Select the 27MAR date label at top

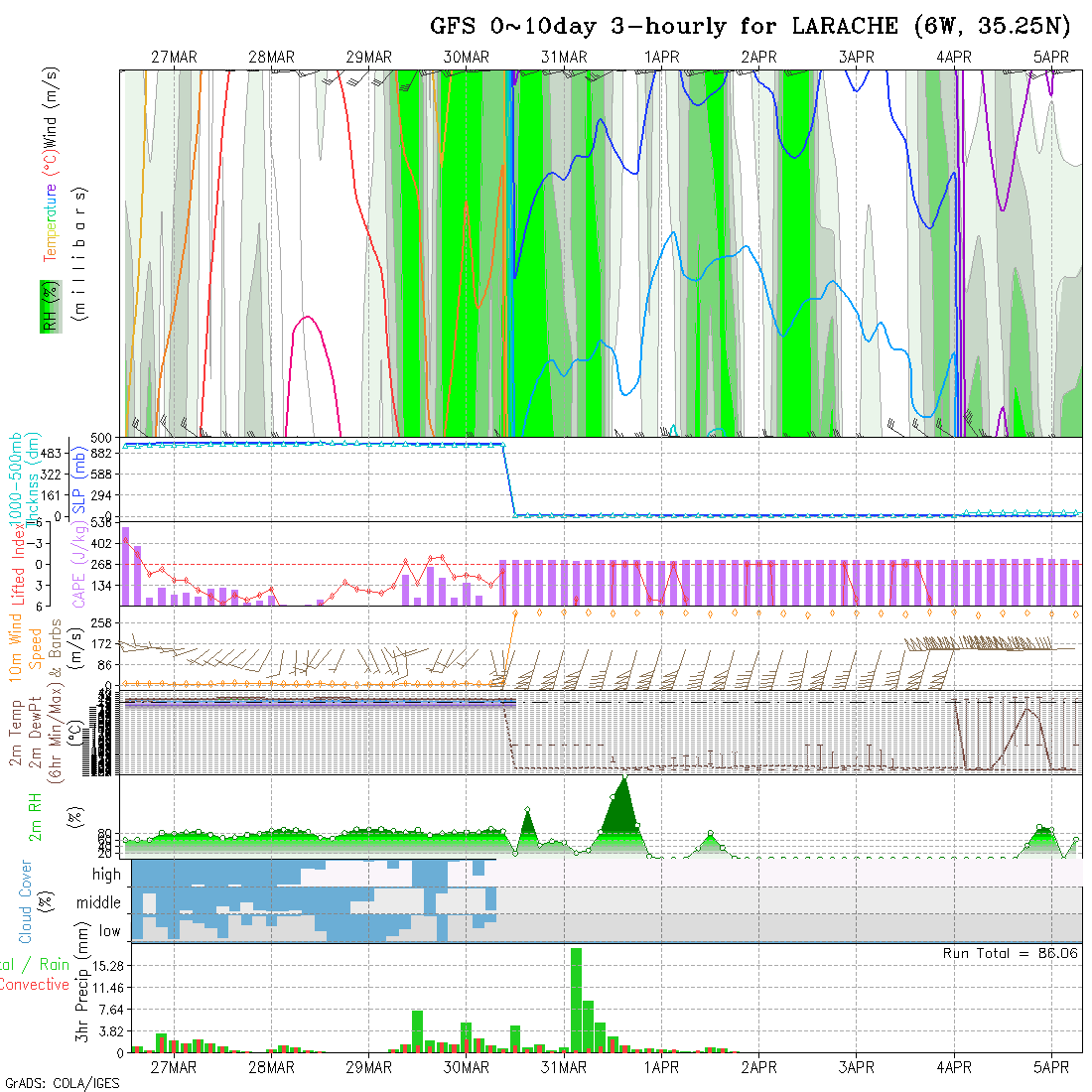click(x=174, y=58)
